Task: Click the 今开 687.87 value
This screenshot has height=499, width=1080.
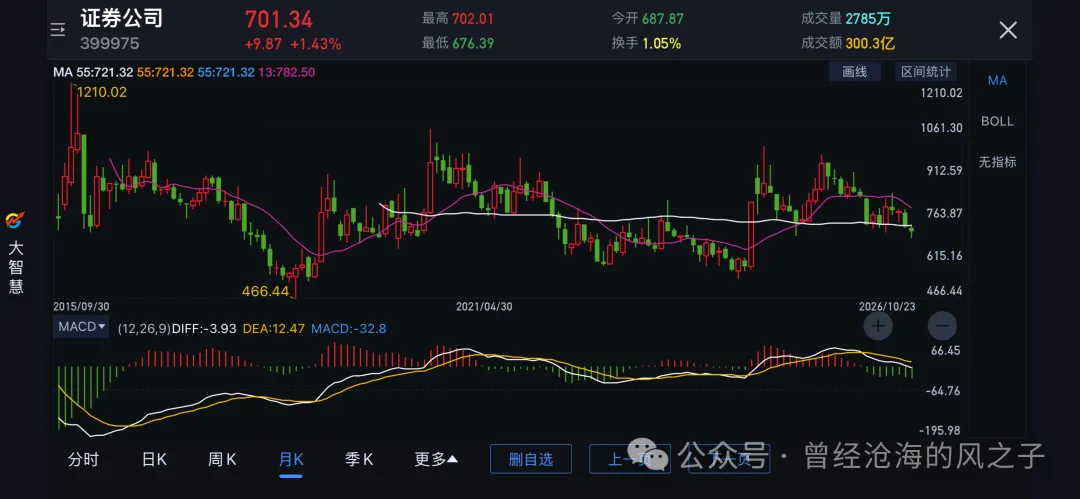Action: (x=663, y=19)
